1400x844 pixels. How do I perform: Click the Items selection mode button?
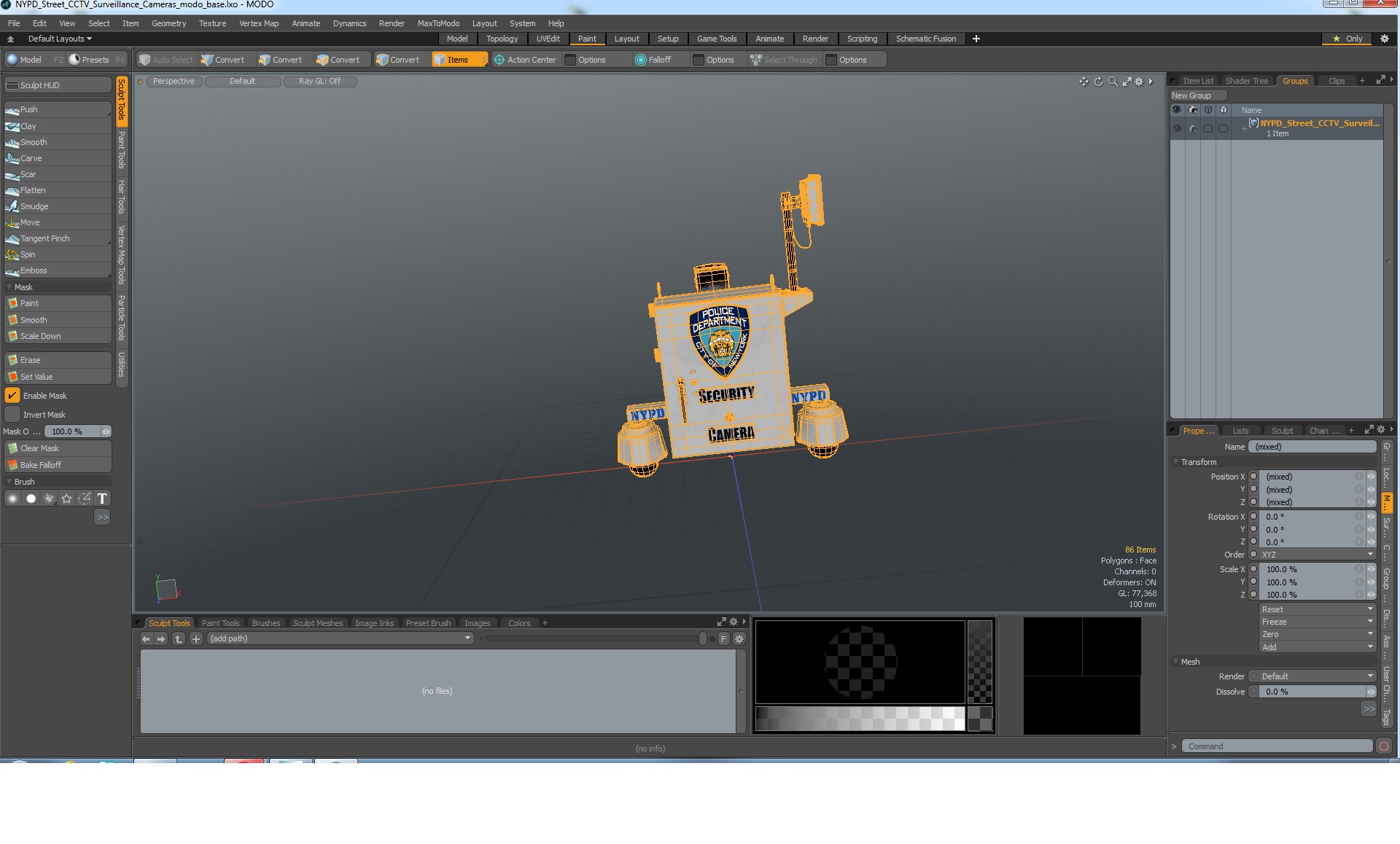459,60
